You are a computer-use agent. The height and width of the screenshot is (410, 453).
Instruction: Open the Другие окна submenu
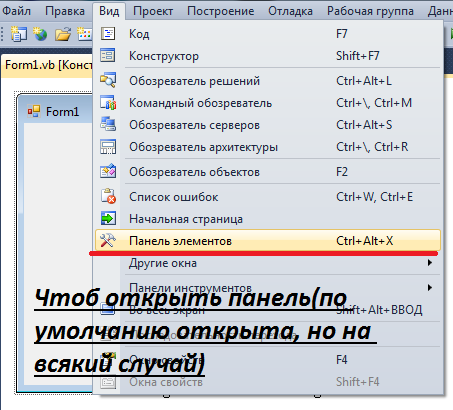[268, 263]
